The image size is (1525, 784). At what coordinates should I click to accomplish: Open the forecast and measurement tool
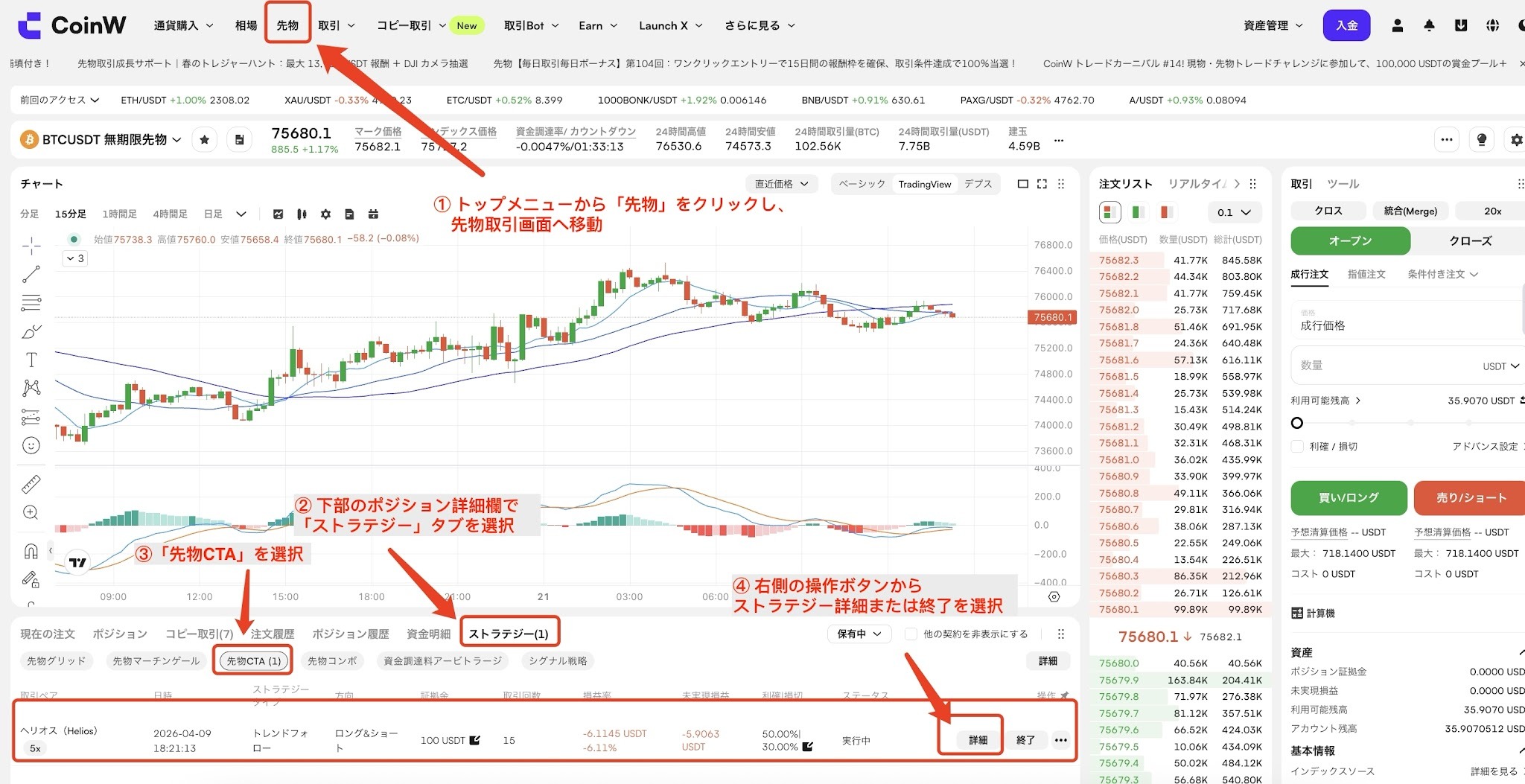(31, 417)
